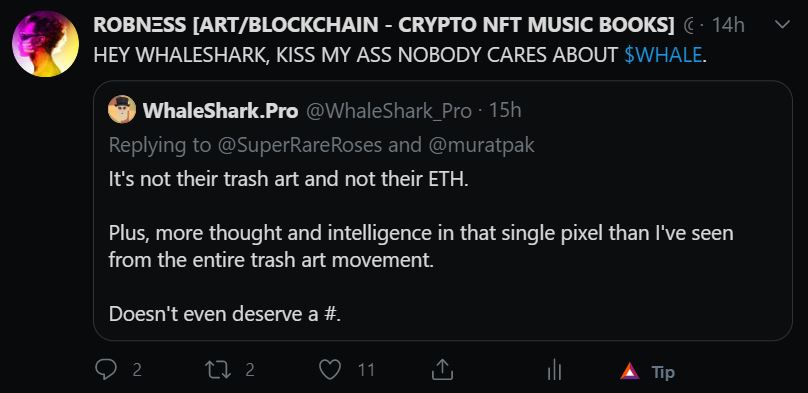Open the share tweet icon

(442, 369)
